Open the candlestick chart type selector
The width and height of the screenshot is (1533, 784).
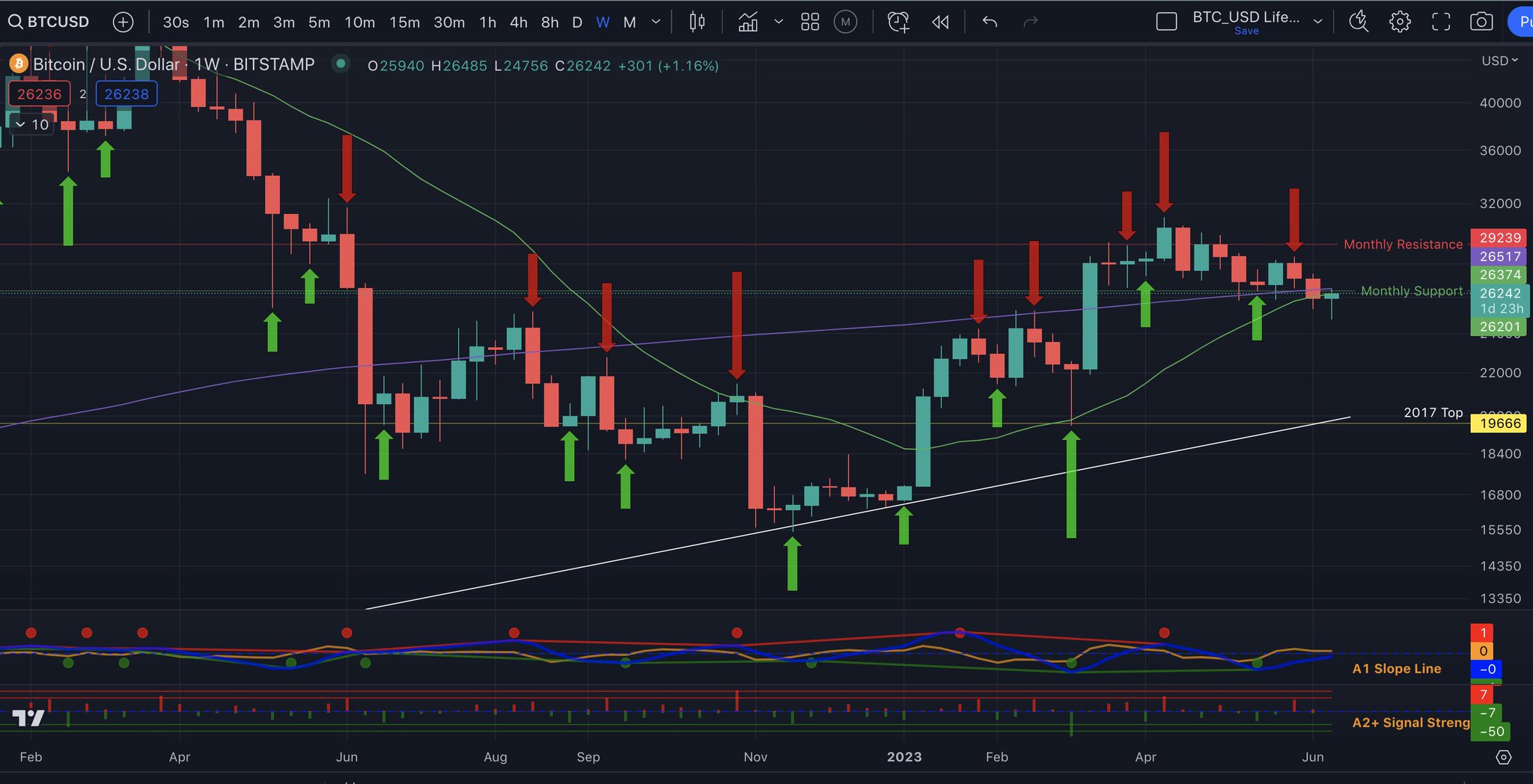697,22
